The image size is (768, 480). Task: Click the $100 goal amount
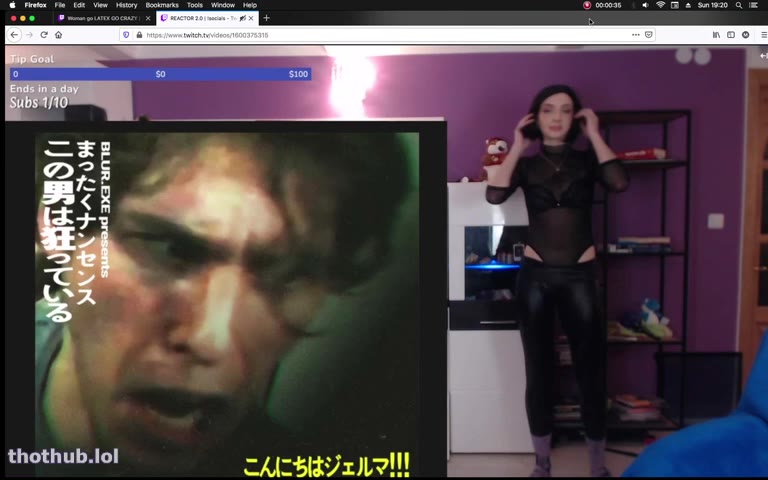(298, 74)
